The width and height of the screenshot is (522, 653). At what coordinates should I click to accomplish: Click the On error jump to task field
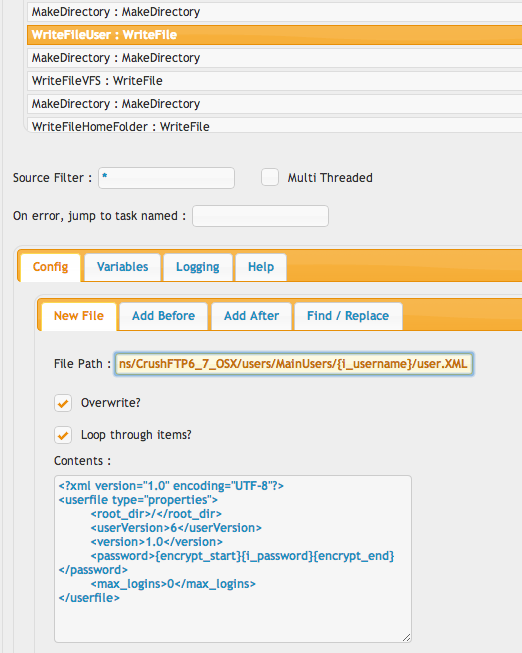[x=260, y=216]
